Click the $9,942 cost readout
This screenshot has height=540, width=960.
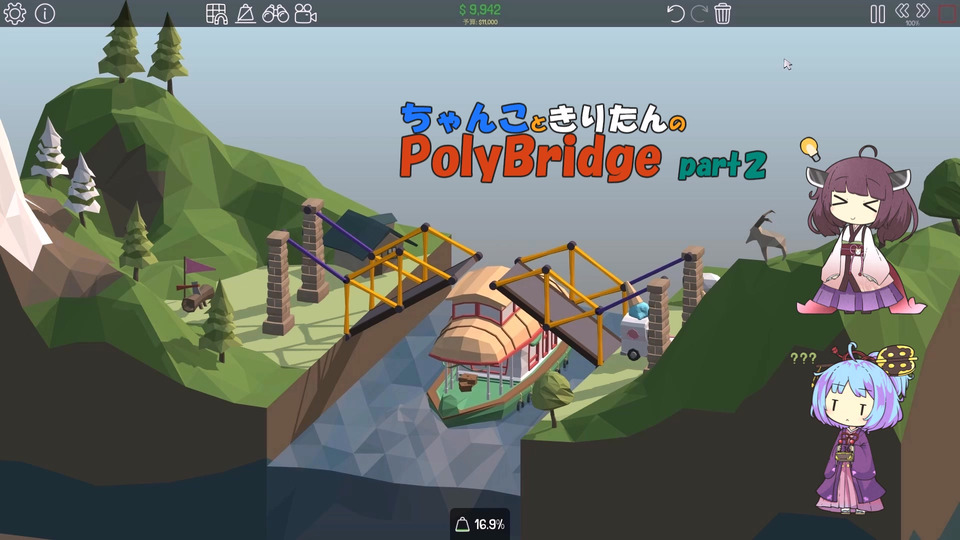480,10
